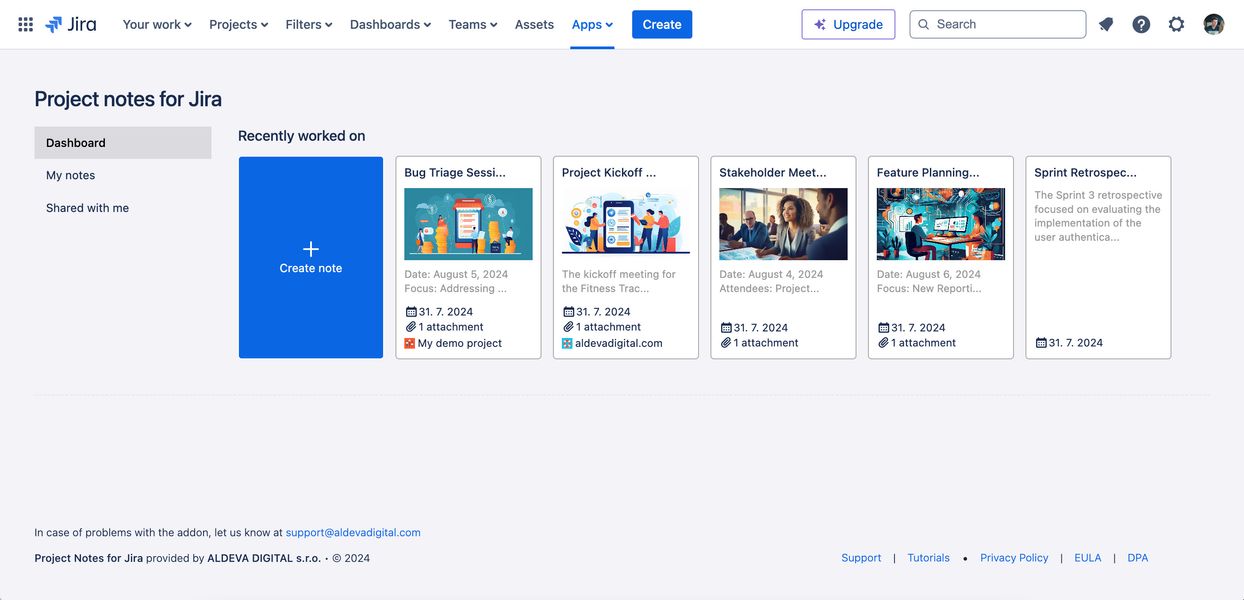Screen dimensions: 1244x600
Task: Click the Feature Planning... title
Action: click(928, 172)
